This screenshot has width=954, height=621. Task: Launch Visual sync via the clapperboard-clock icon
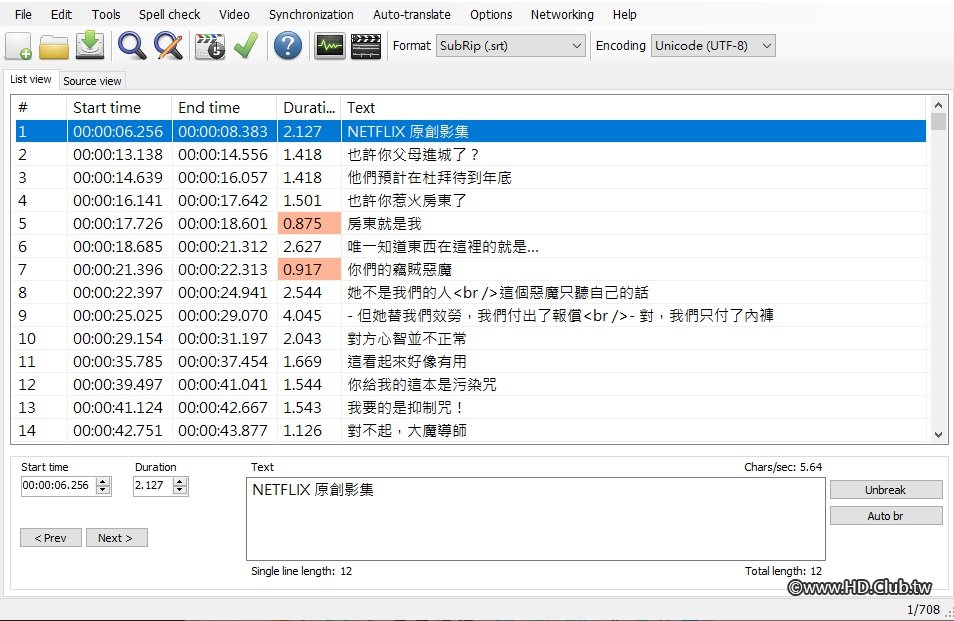click(x=210, y=46)
